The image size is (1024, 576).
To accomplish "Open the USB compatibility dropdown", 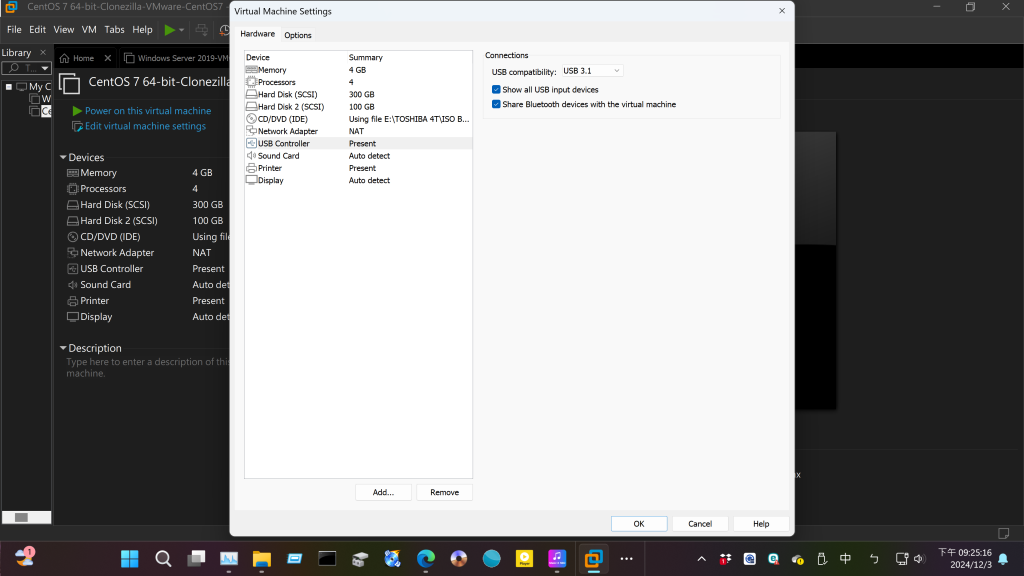I will point(592,71).
